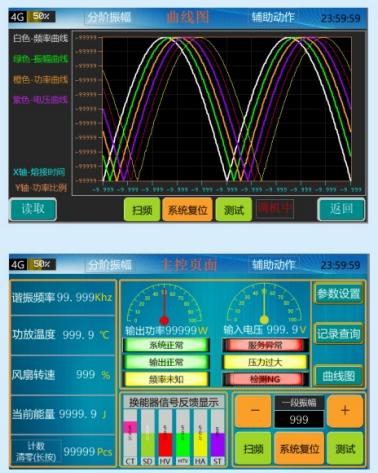Open the 辅助动作 tab on main control page
This screenshot has width=378, height=473.
click(273, 265)
